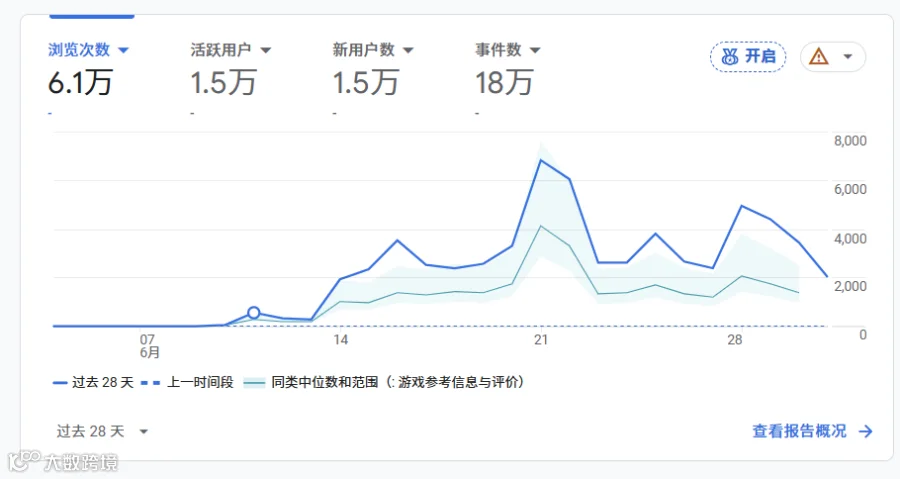Click the 2,000 y-axis label
The height and width of the screenshot is (479, 900).
coord(850,286)
